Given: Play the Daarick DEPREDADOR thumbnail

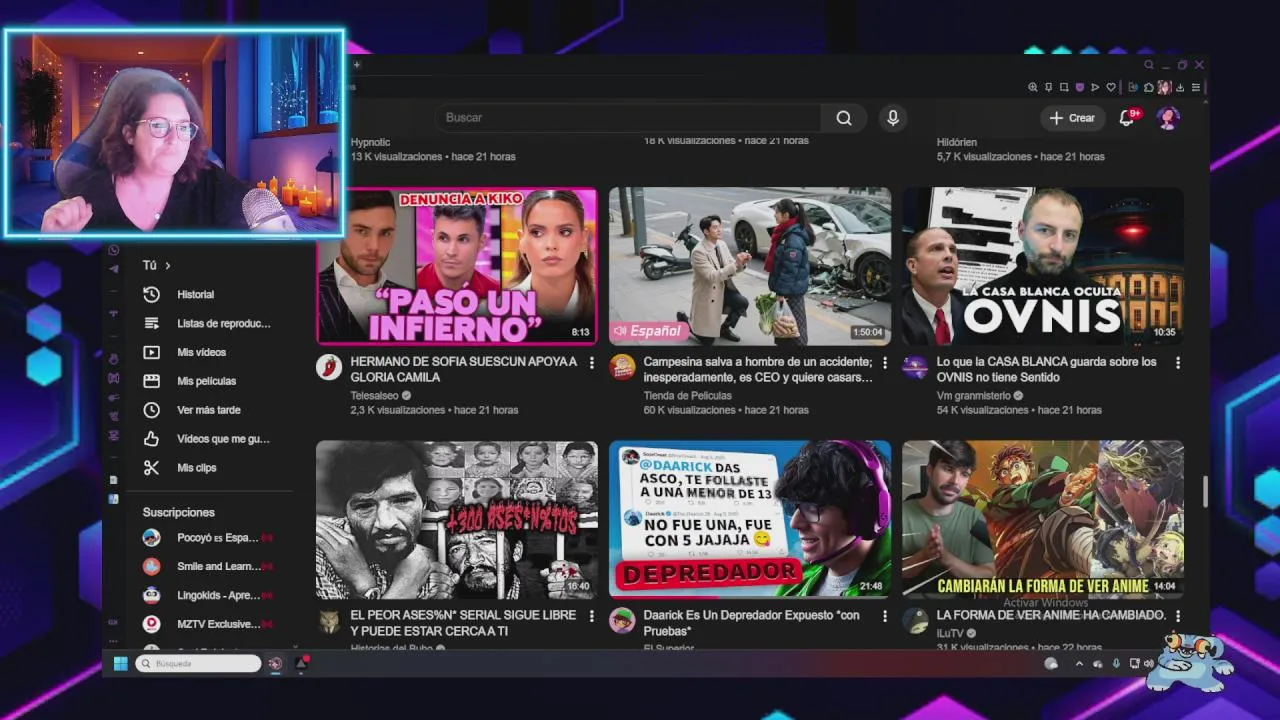Looking at the screenshot, I should [750, 520].
